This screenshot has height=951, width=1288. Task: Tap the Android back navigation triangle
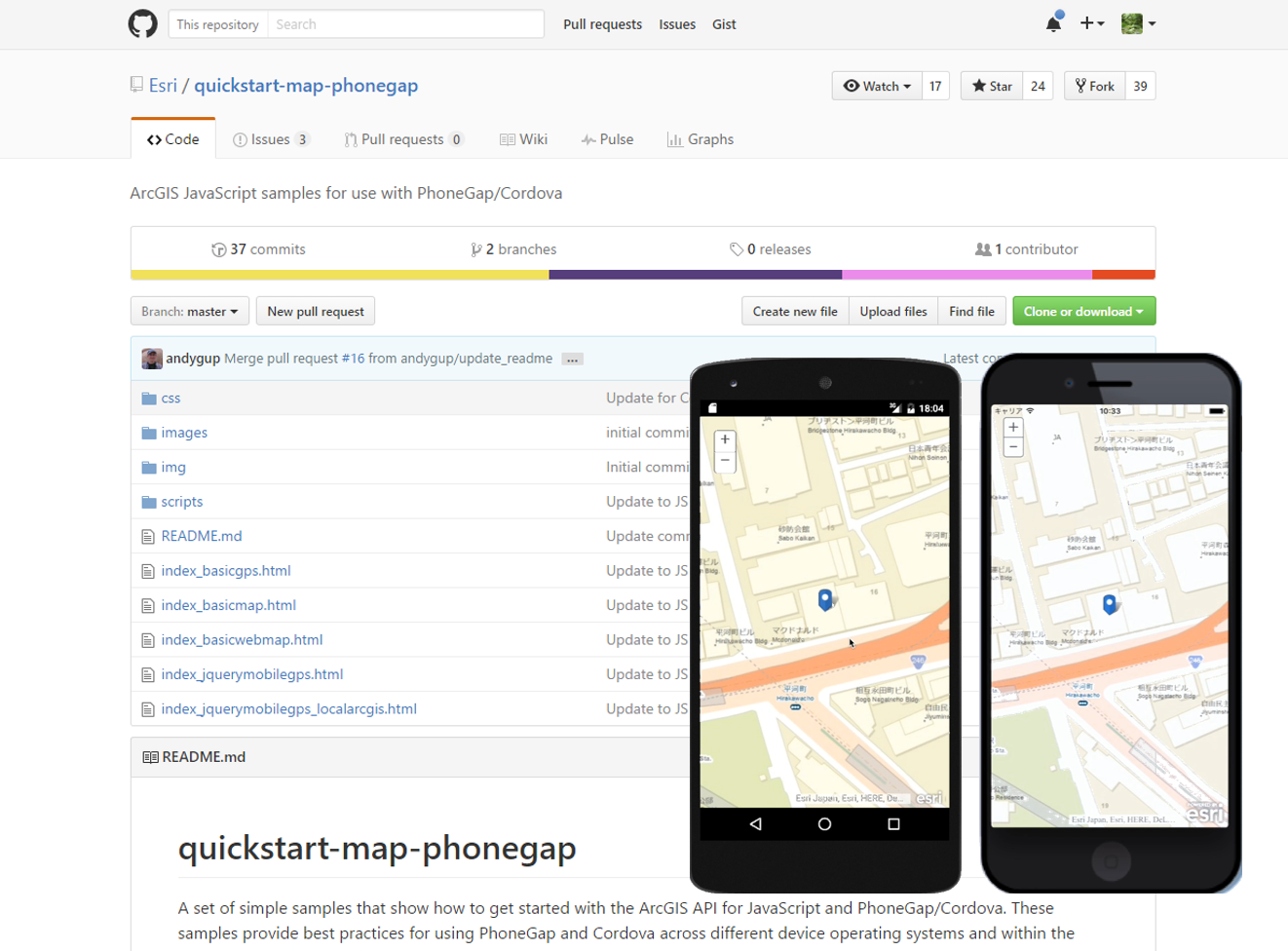pyautogui.click(x=756, y=824)
